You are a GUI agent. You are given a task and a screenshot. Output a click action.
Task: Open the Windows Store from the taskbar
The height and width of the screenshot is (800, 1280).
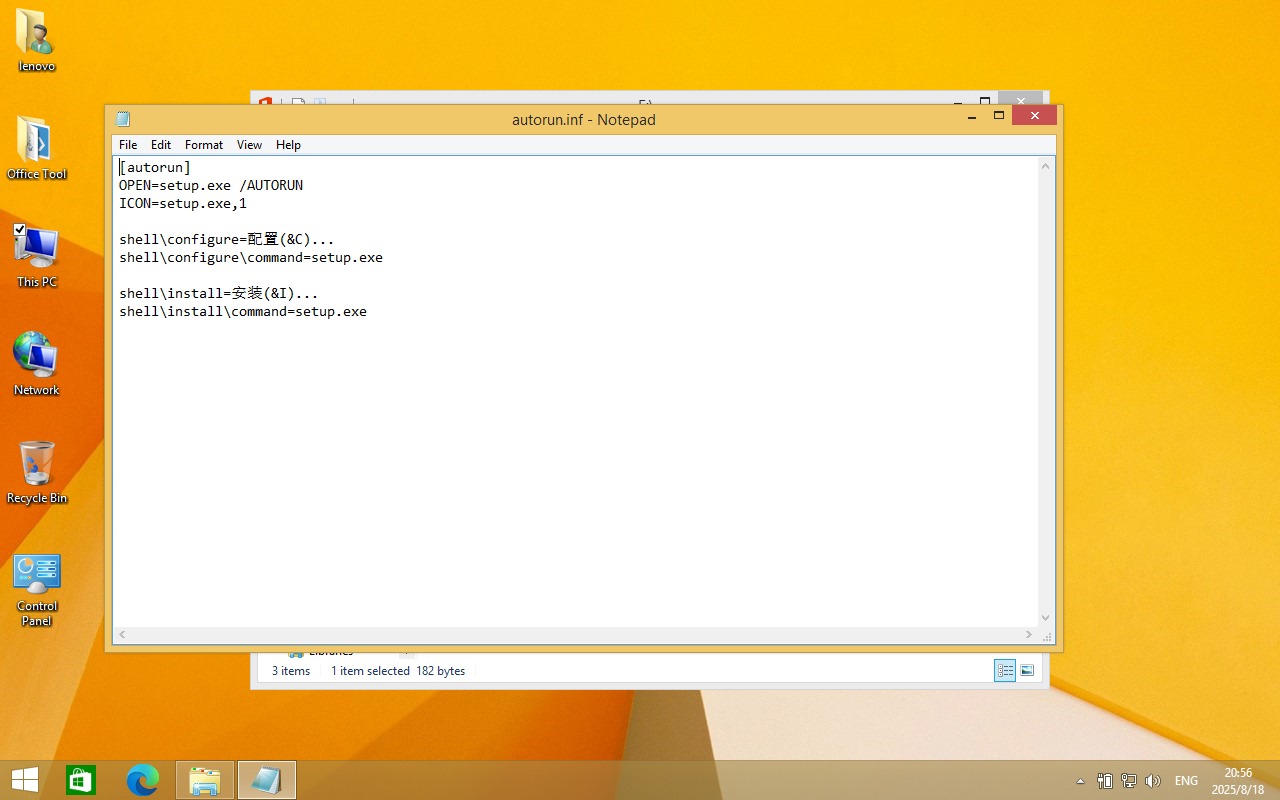point(81,780)
